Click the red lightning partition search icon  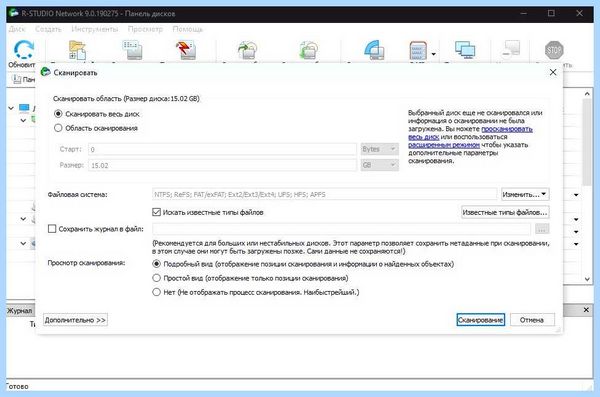click(186, 50)
